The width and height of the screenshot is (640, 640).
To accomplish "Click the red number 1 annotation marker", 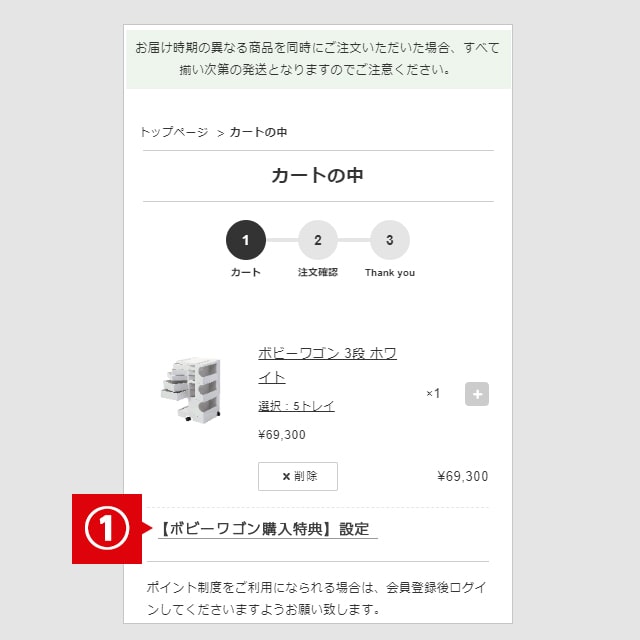I will point(107,529).
